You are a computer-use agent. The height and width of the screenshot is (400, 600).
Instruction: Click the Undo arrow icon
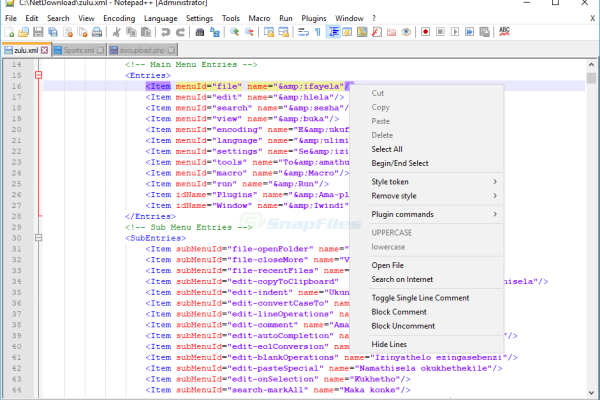[166, 32]
